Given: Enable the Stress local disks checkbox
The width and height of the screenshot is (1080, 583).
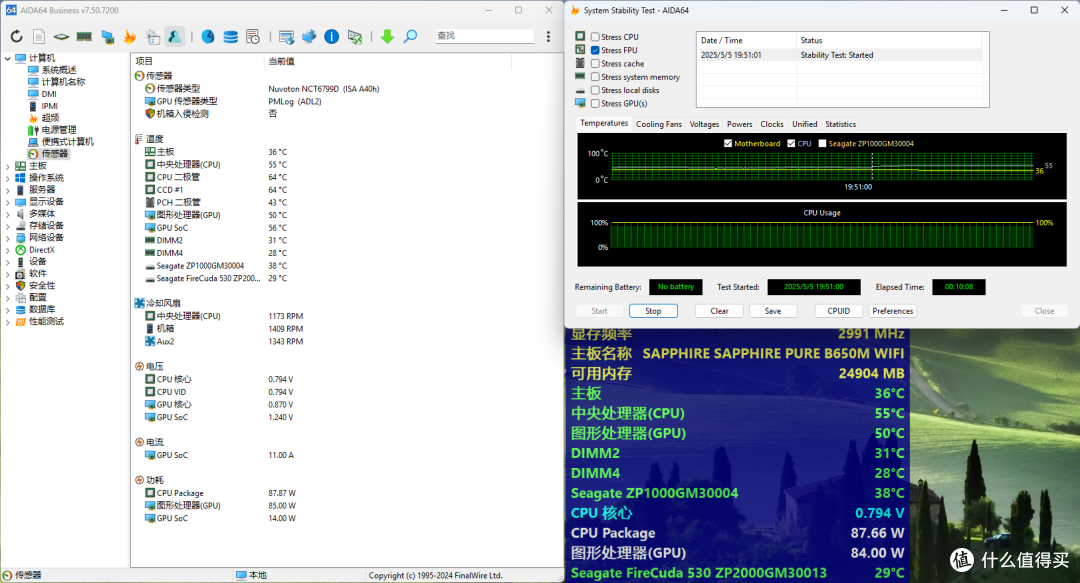Looking at the screenshot, I should pos(595,90).
